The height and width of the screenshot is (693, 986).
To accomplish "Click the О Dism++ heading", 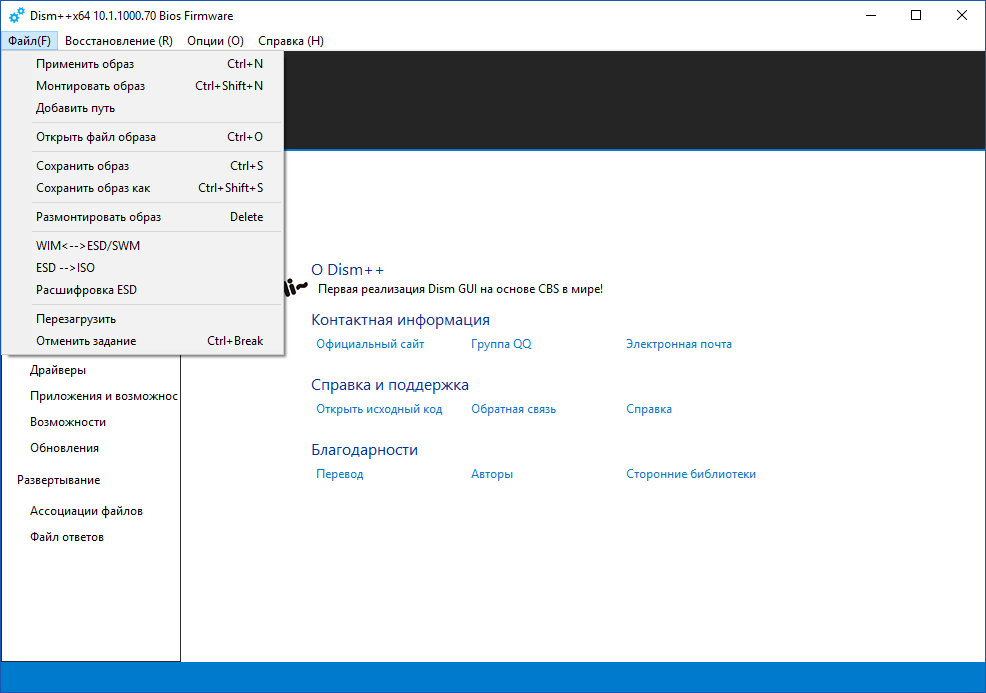I will pos(347,270).
